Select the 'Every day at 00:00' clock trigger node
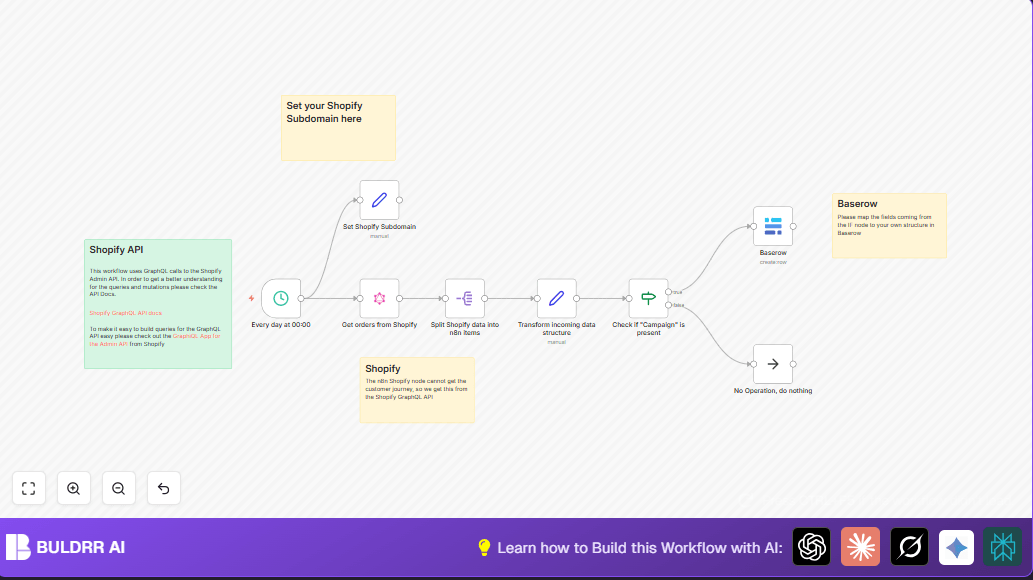This screenshot has width=1033, height=580. point(281,298)
